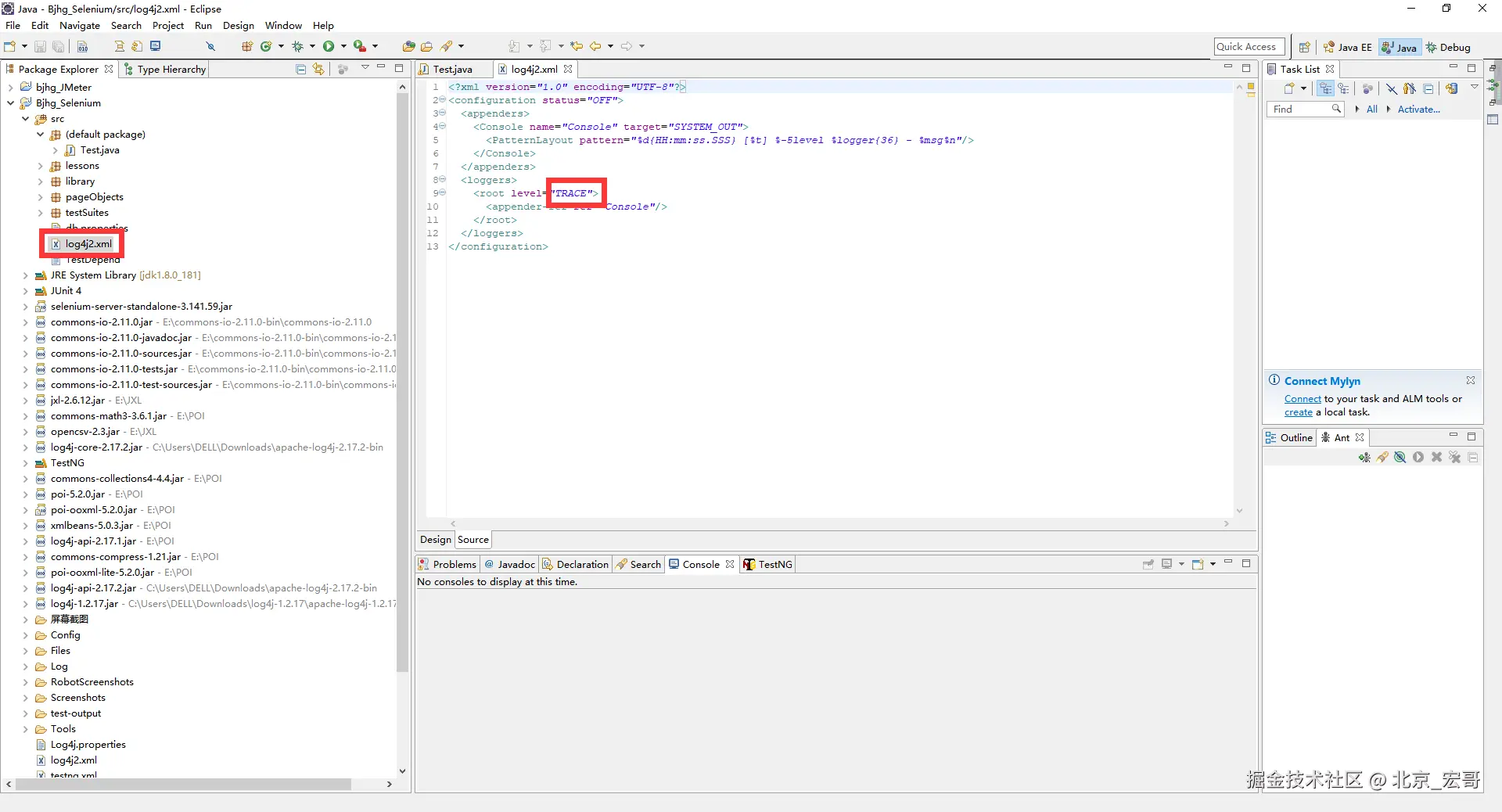The image size is (1502, 812).
Task: Switch to the Debug perspective
Action: 1448,48
